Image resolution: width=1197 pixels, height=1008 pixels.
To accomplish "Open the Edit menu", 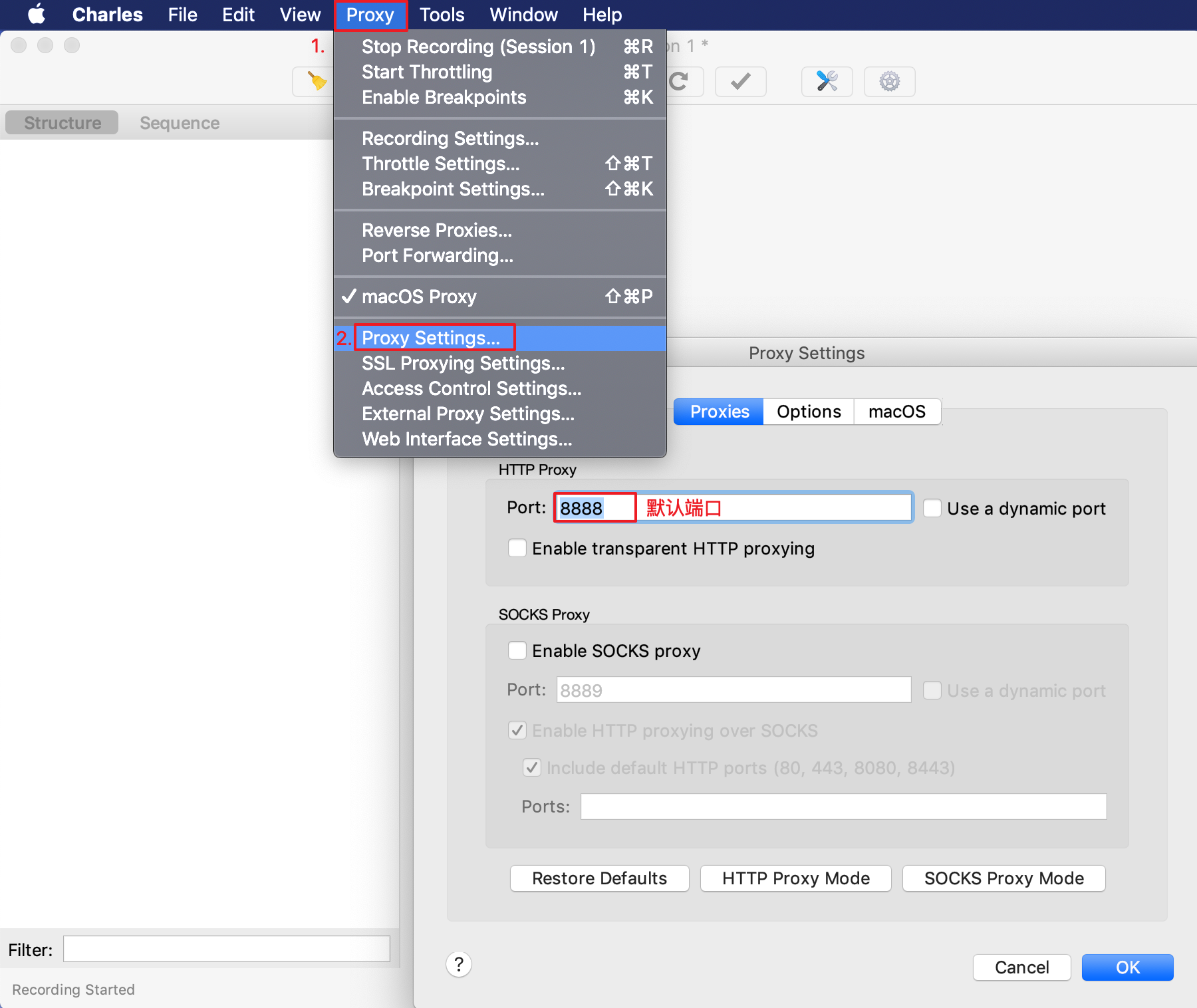I will coord(238,15).
